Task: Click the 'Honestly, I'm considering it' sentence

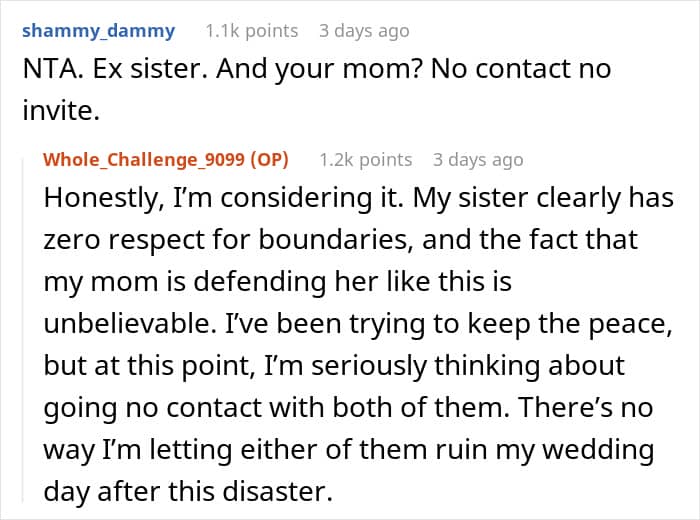Action: (223, 198)
